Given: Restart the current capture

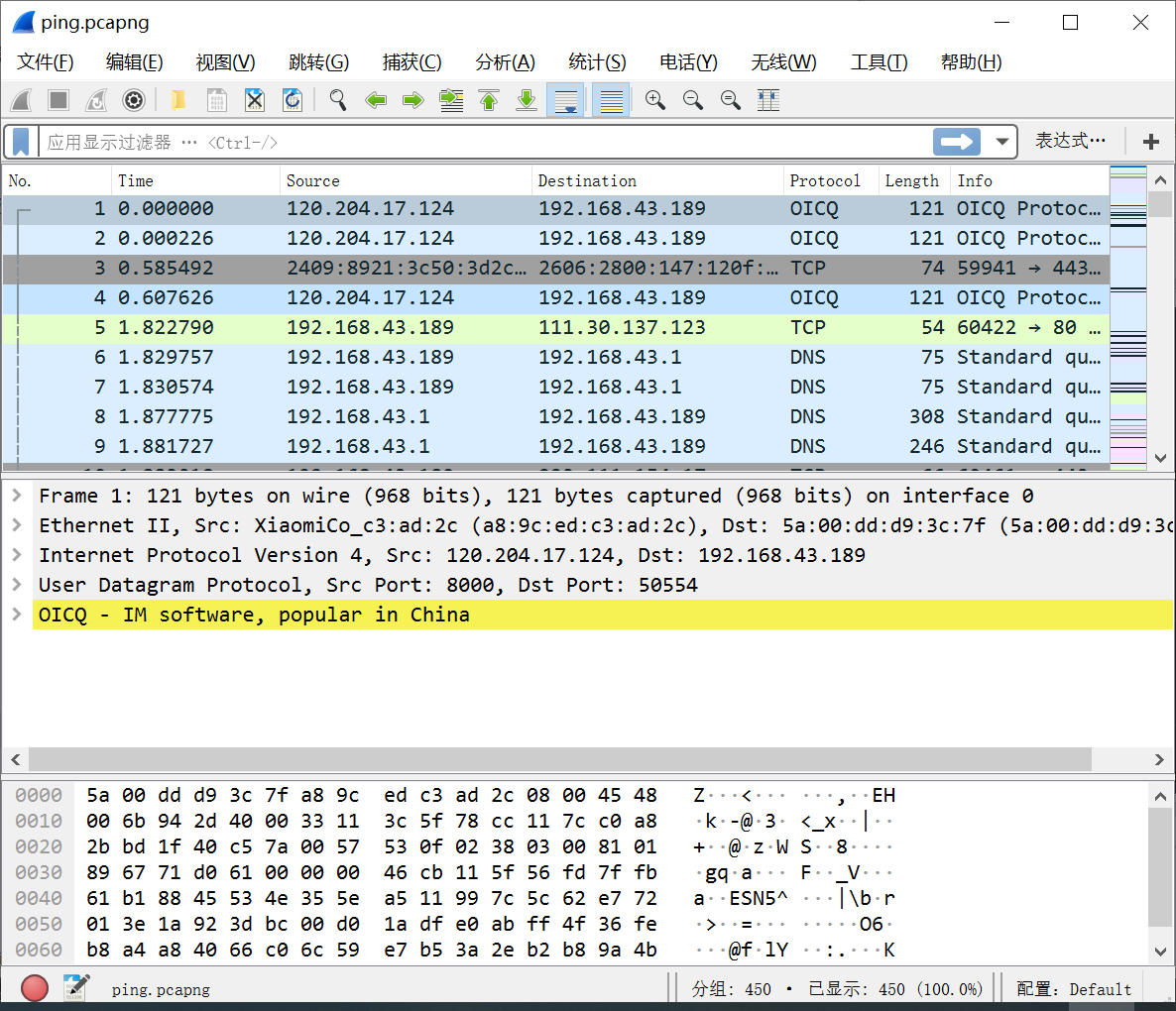Looking at the screenshot, I should [95, 99].
